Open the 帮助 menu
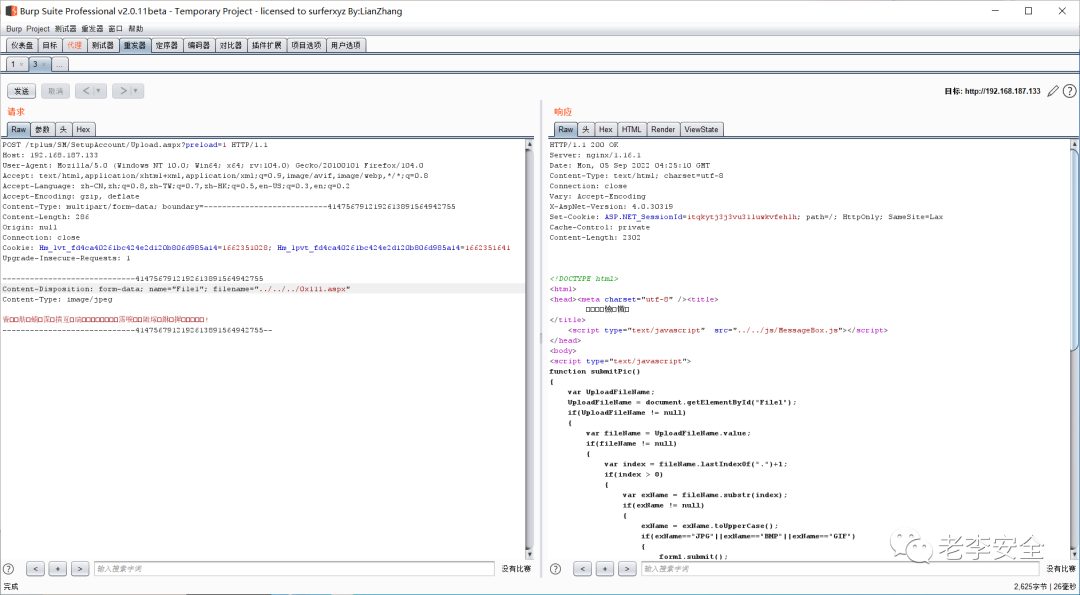The image size is (1080, 595). tap(136, 29)
